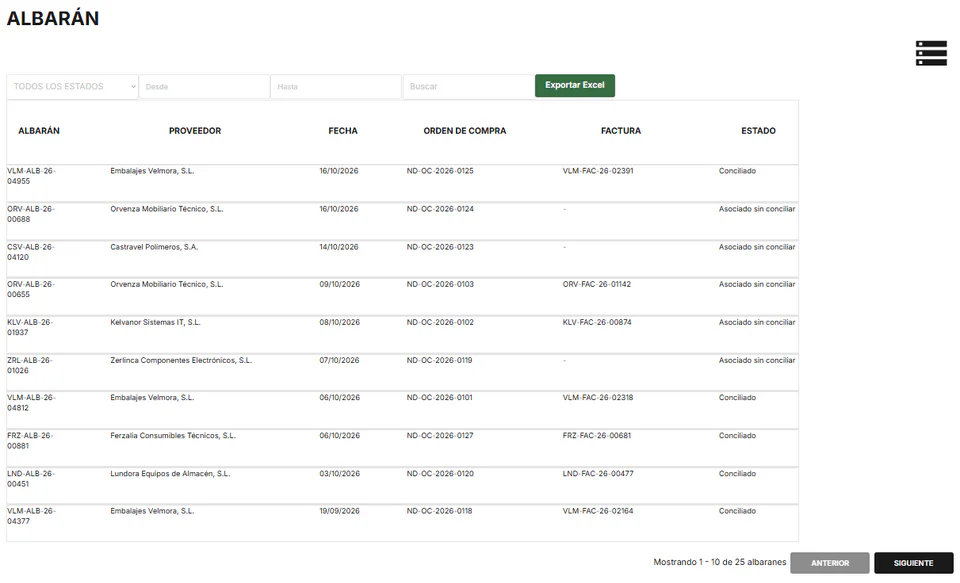The height and width of the screenshot is (583, 960).
Task: Open albarán KLV-ALB-26-01937
Action: pyautogui.click(x=31, y=328)
